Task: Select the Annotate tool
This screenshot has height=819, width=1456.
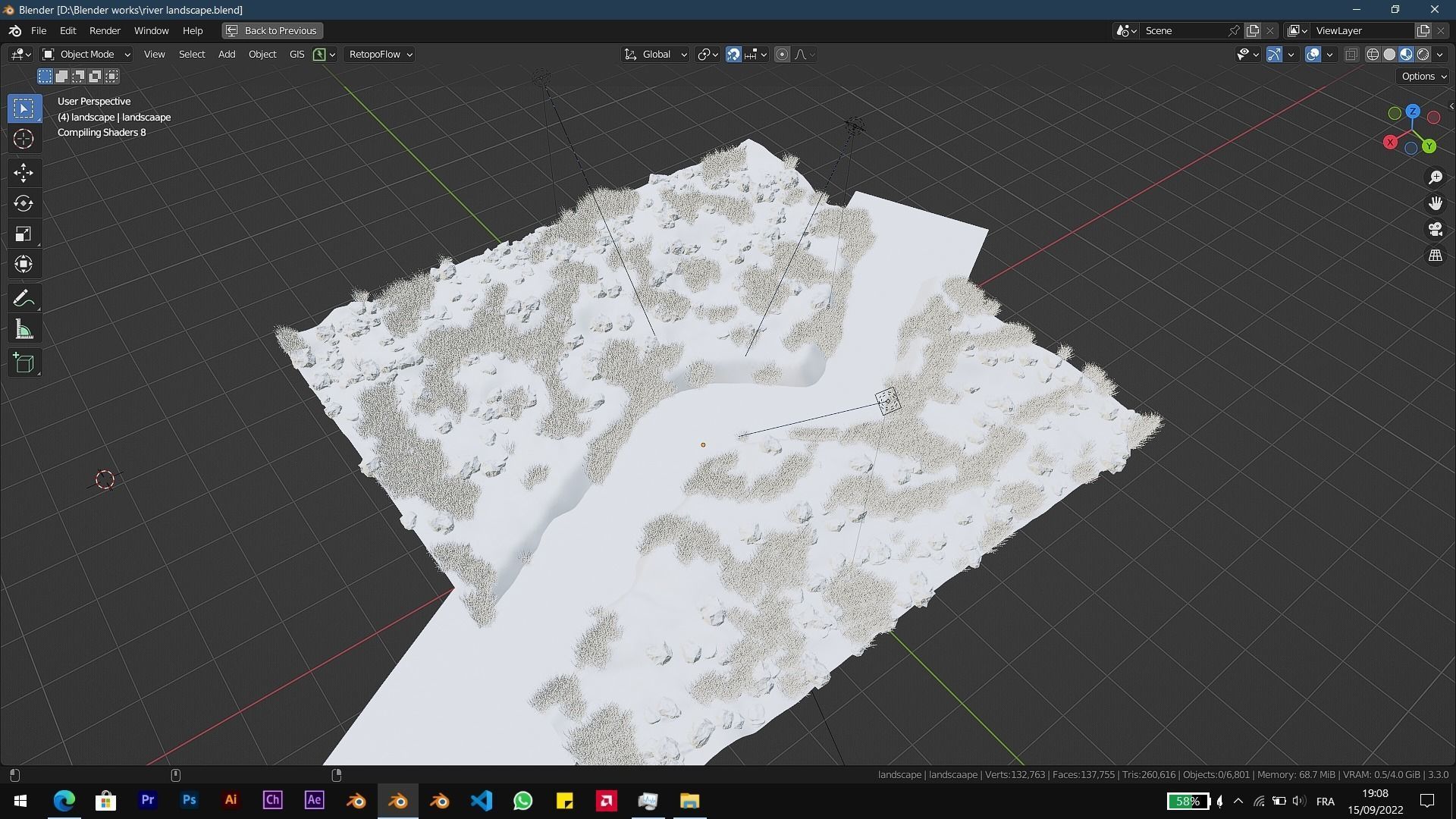Action: pyautogui.click(x=24, y=297)
